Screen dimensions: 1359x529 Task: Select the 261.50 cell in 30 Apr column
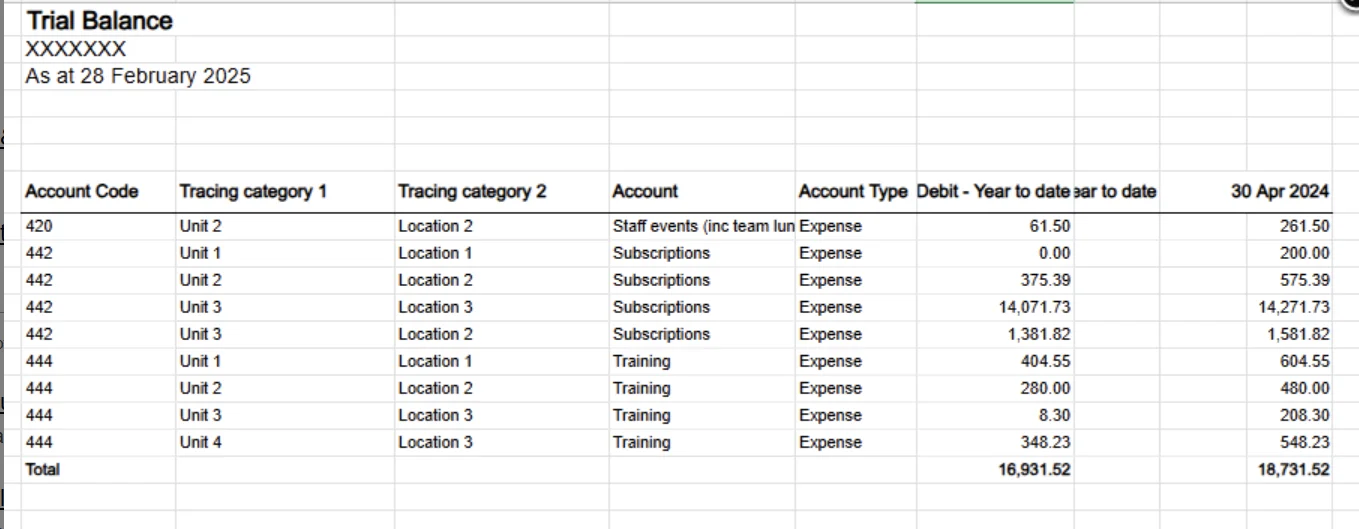[x=1304, y=227]
